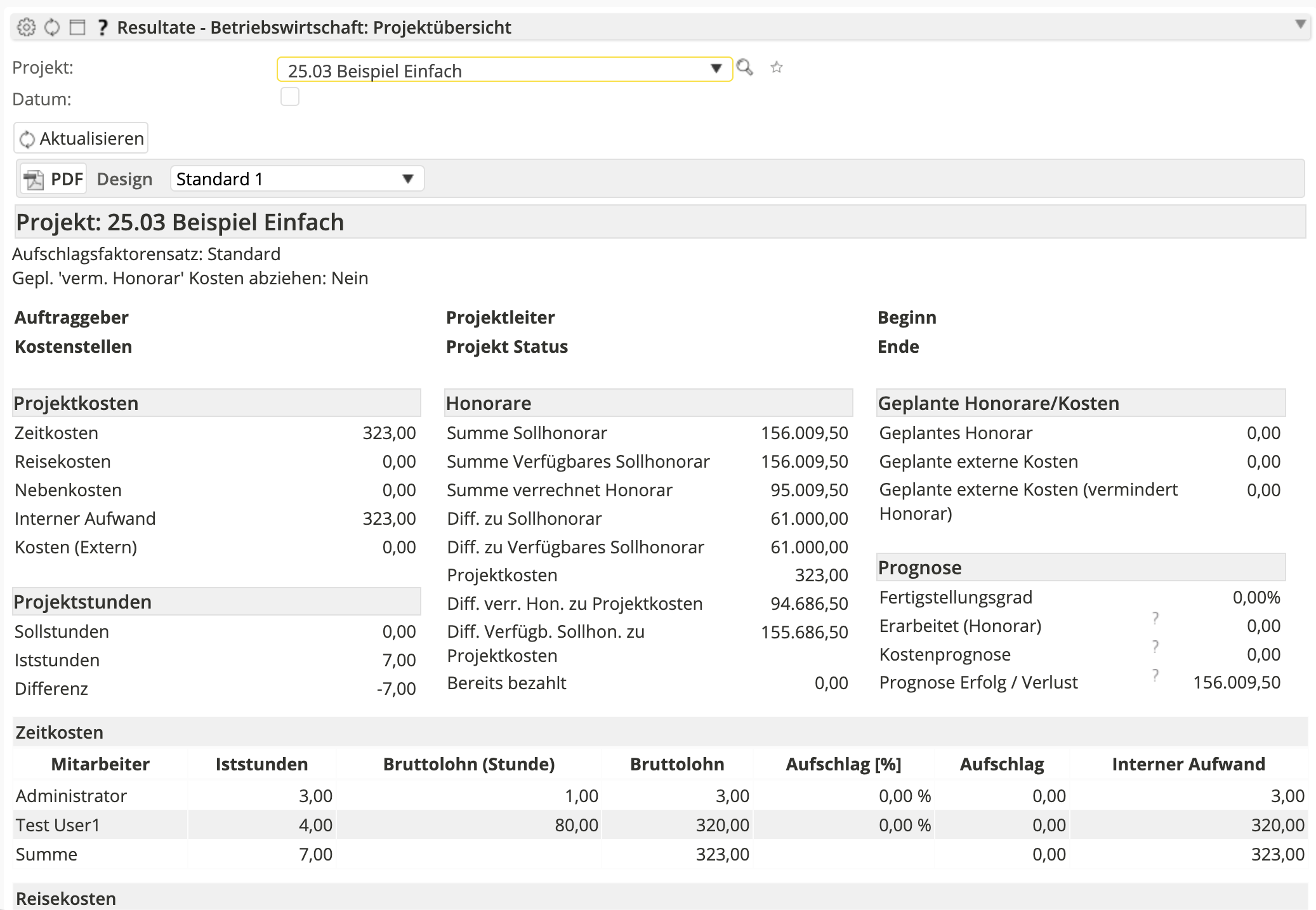Image resolution: width=1316 pixels, height=910 pixels.
Task: Click the Interner Aufwand column header
Action: point(1188,764)
